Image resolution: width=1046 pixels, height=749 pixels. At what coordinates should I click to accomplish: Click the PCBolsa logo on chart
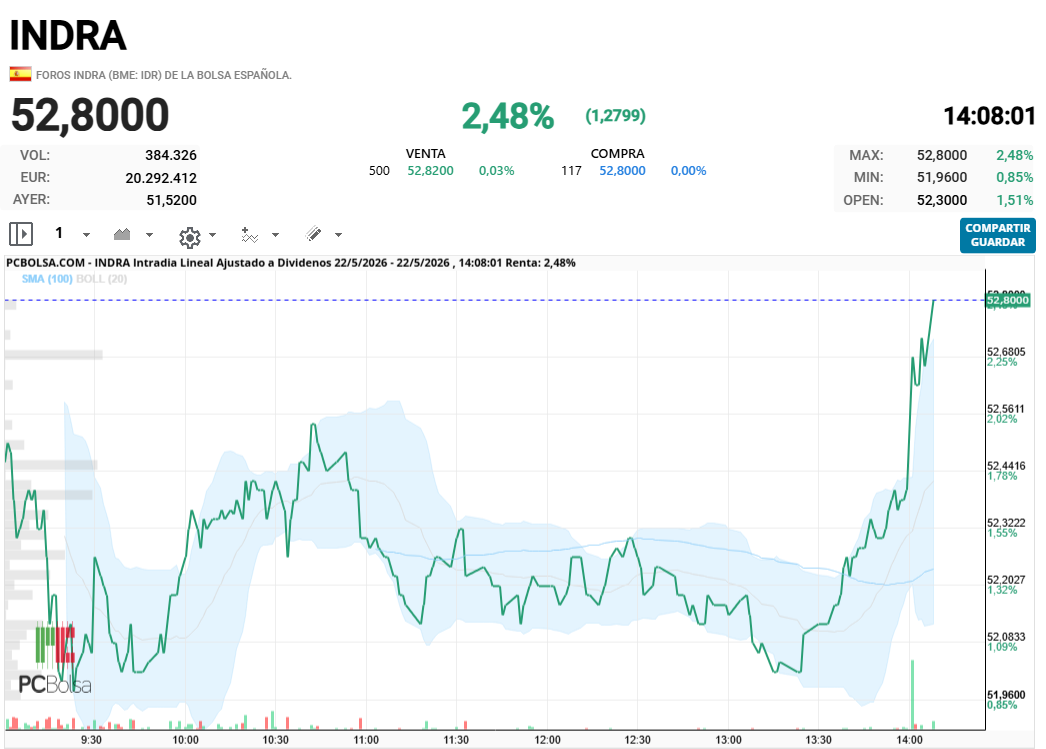tap(55, 659)
